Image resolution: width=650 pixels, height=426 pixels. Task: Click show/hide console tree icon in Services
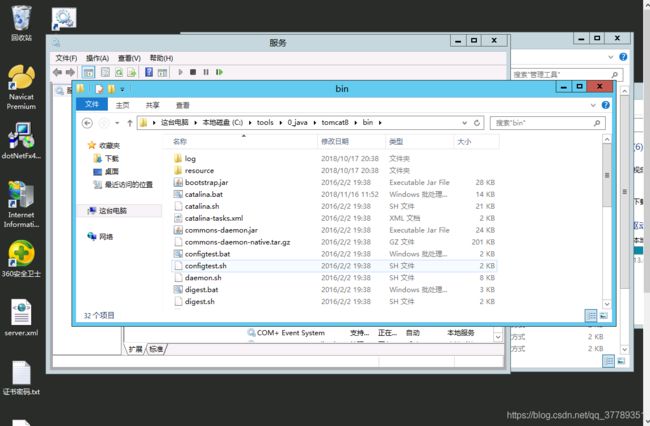88,73
